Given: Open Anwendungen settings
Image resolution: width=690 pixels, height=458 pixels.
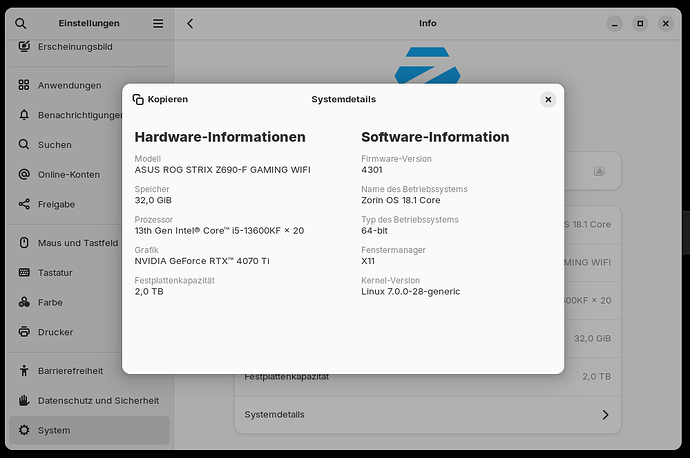Looking at the screenshot, I should 89,85.
